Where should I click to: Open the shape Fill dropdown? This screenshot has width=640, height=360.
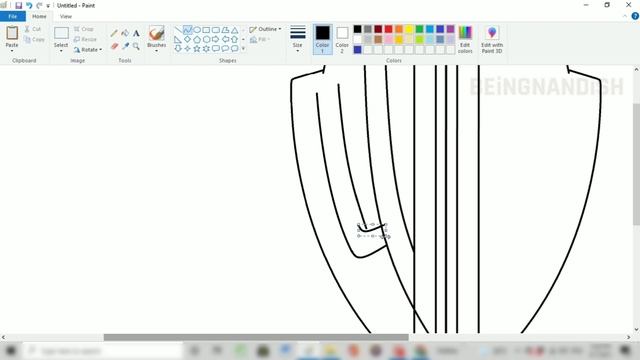(x=260, y=40)
